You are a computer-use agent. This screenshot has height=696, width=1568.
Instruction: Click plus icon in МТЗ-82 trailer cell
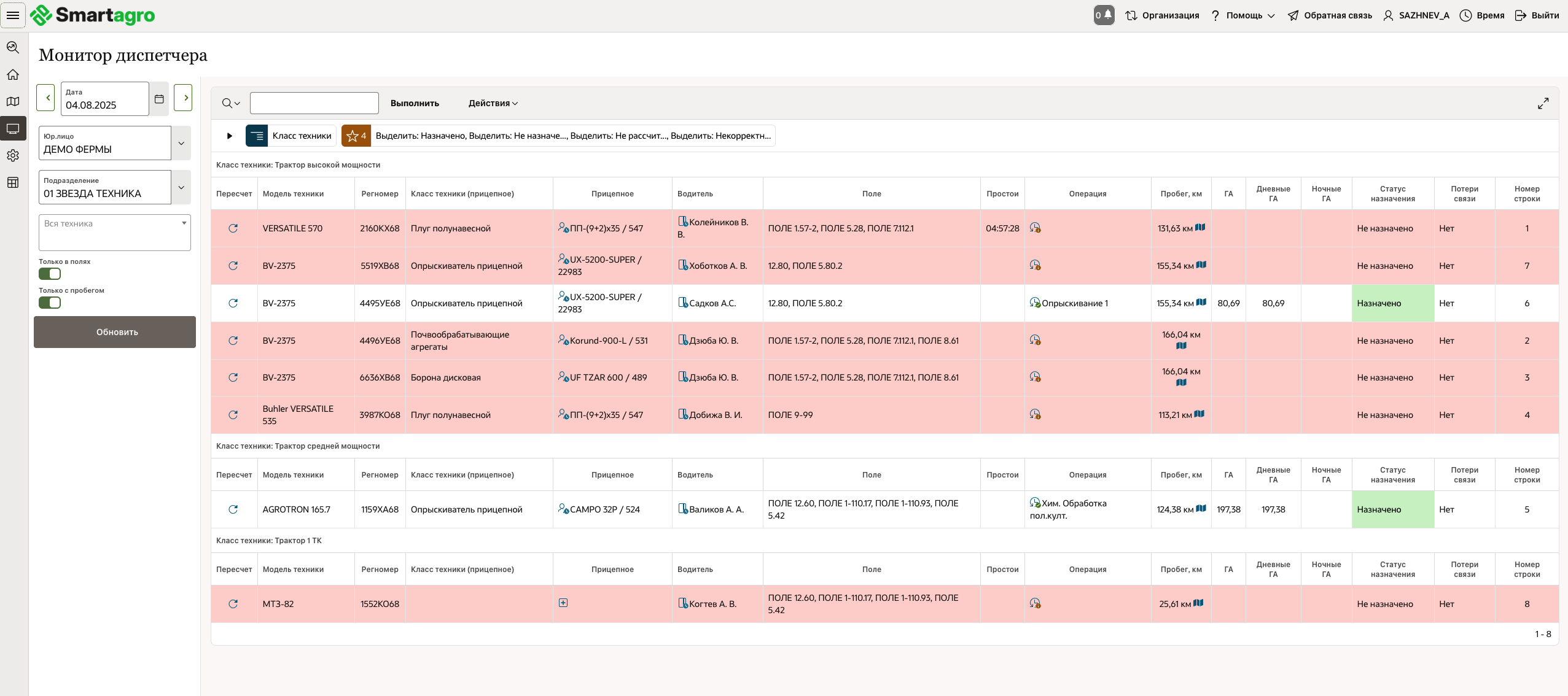tap(563, 603)
